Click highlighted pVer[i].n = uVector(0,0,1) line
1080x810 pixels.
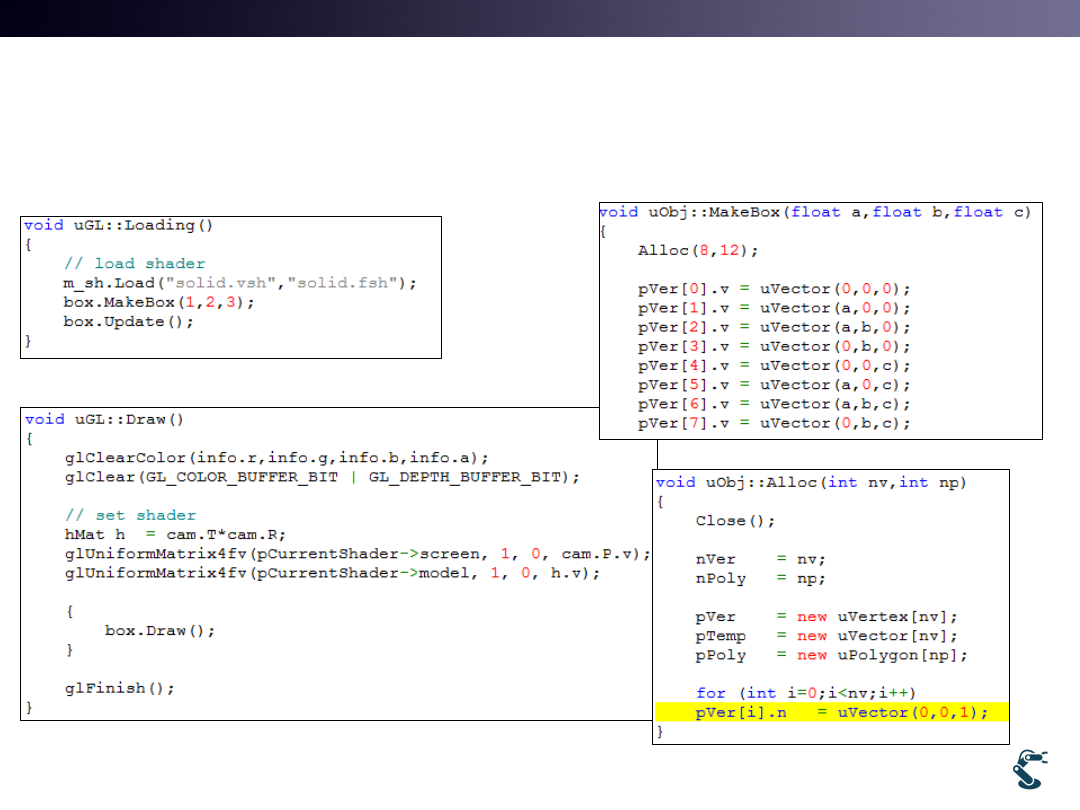(x=831, y=712)
